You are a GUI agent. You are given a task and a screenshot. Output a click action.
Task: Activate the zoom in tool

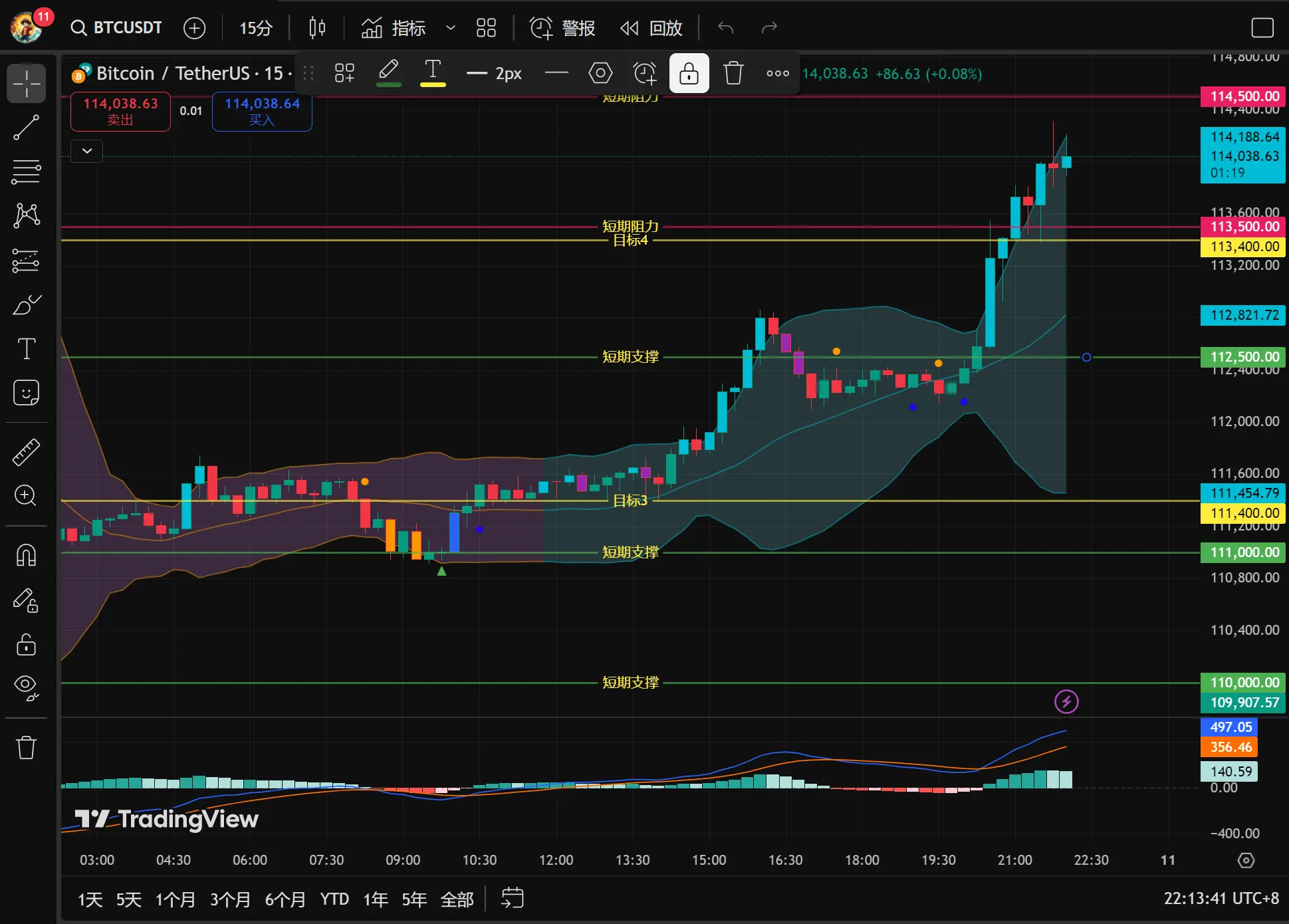27,495
